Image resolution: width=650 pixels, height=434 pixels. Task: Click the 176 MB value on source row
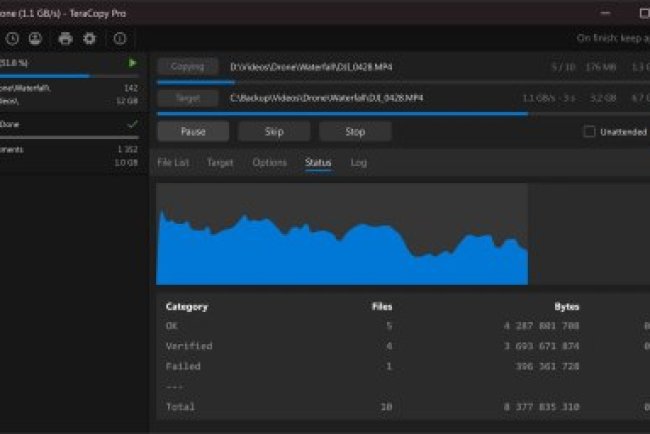pyautogui.click(x=601, y=67)
